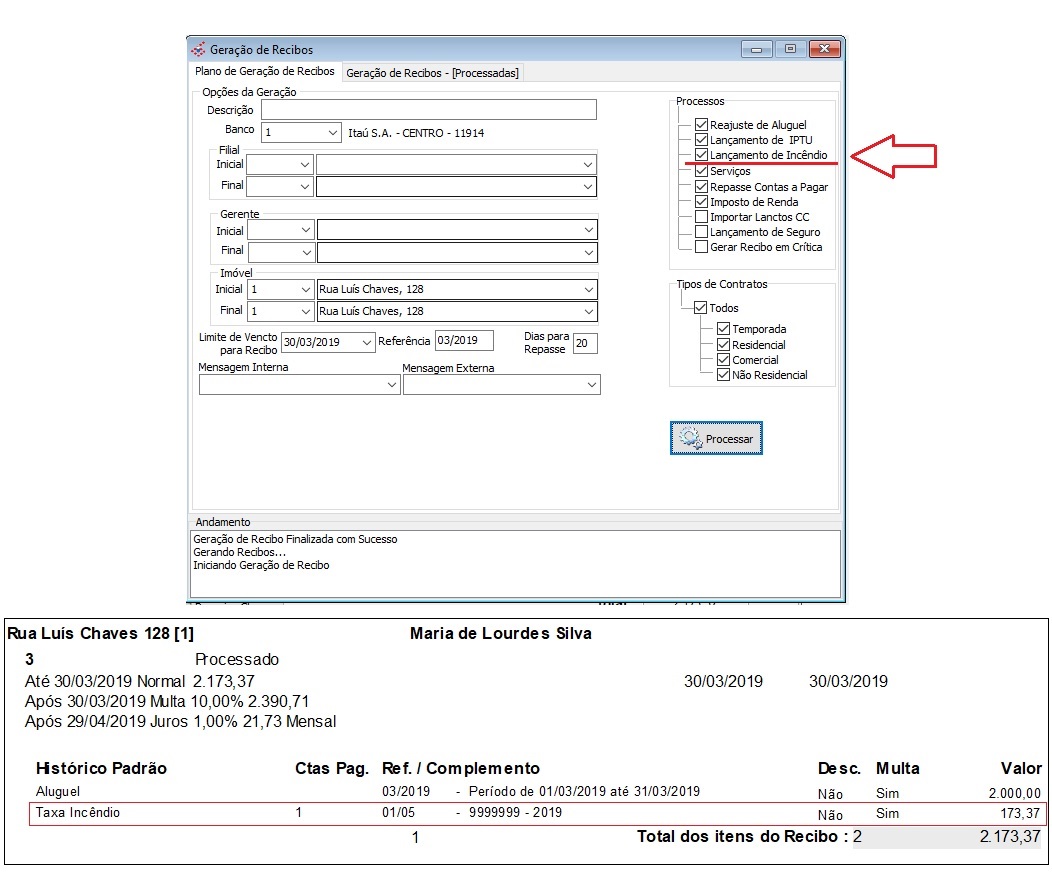This screenshot has width=1052, height=880.
Task: Click the Valor column header
Action: click(x=1021, y=769)
